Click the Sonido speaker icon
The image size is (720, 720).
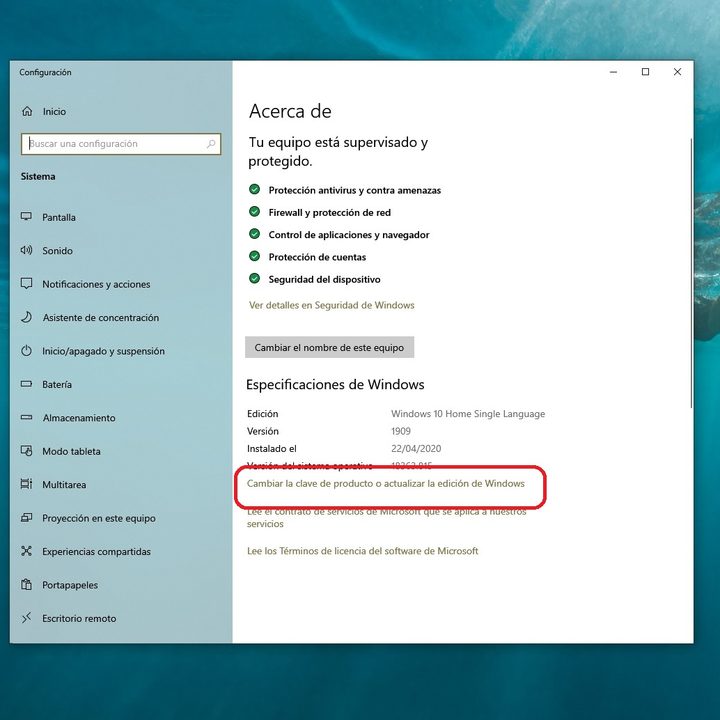[x=27, y=250]
